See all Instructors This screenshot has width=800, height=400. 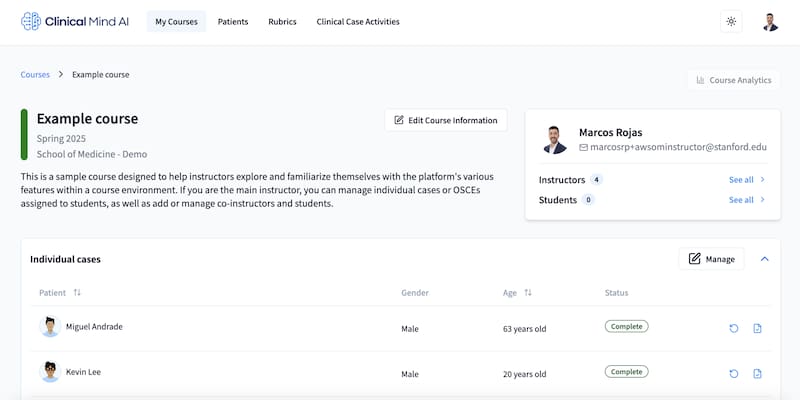(747, 180)
